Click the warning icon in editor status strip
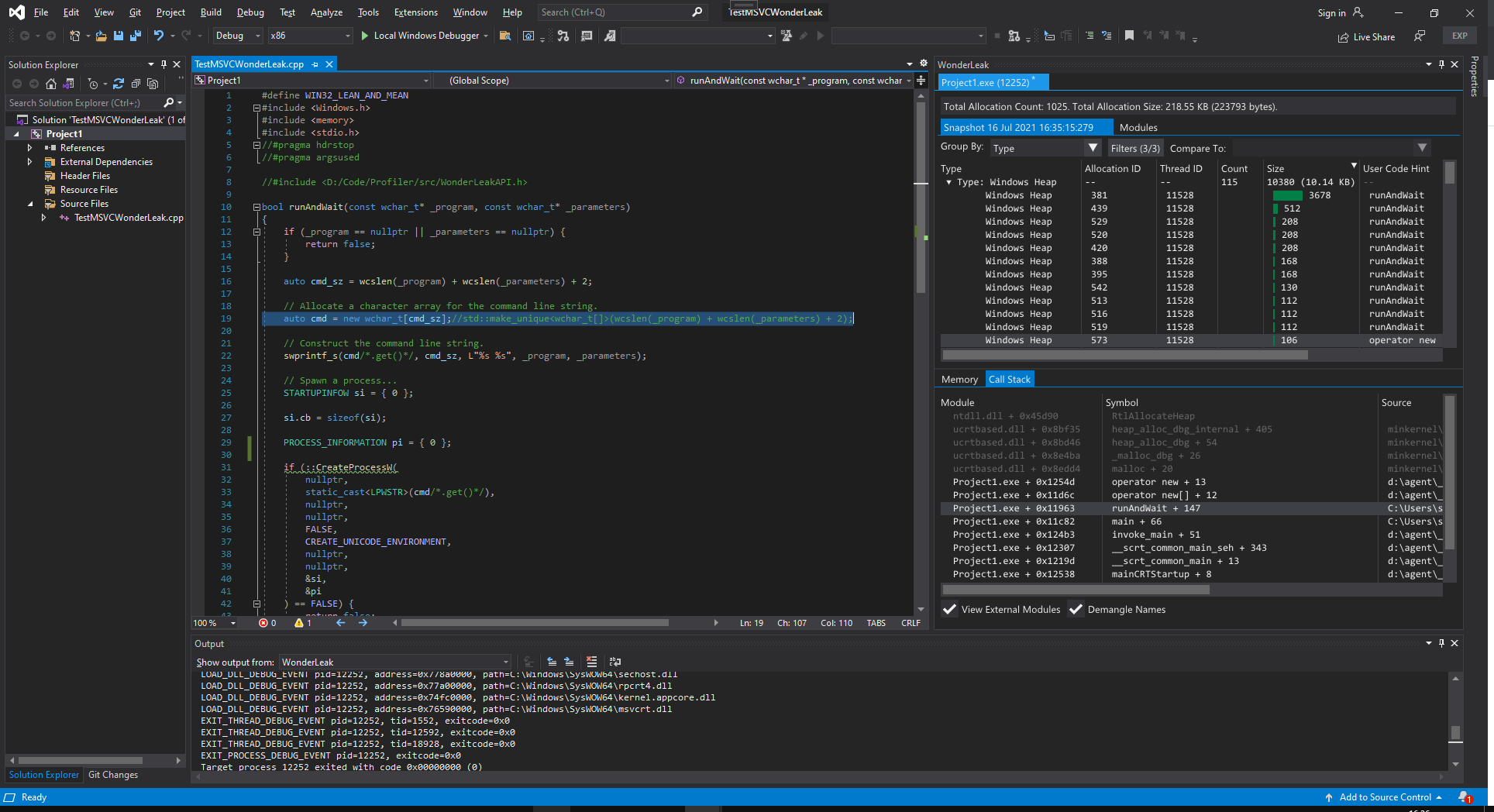The image size is (1494, 812). 299,623
